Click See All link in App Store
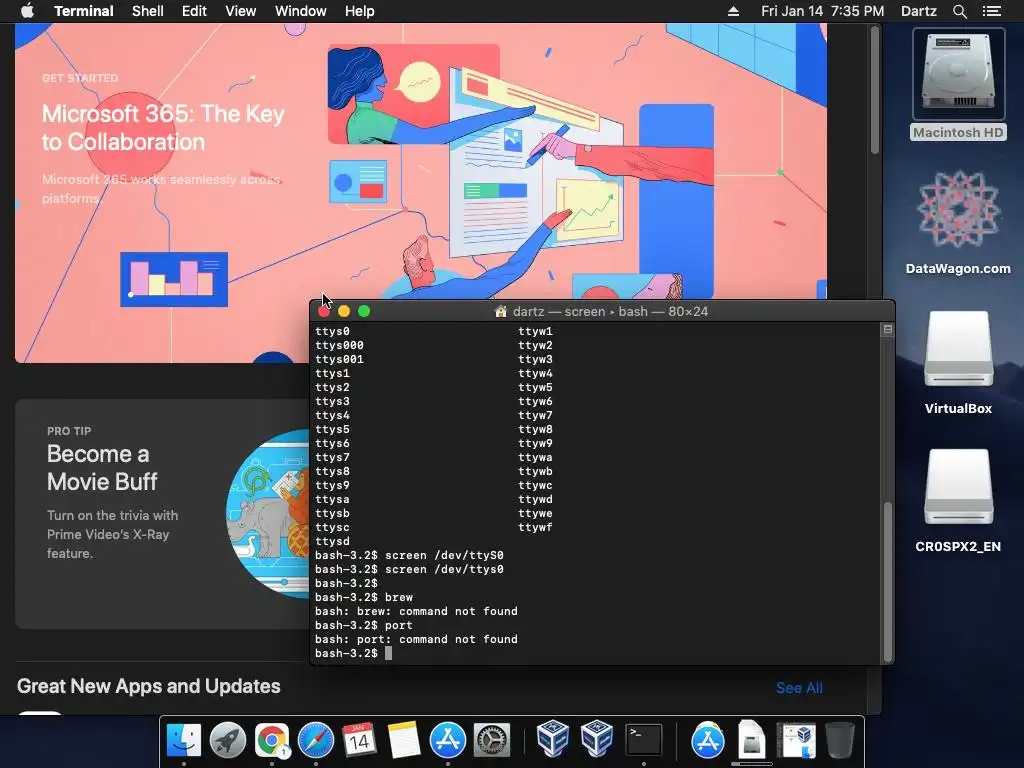Screen dimensions: 1024x768 (799, 688)
